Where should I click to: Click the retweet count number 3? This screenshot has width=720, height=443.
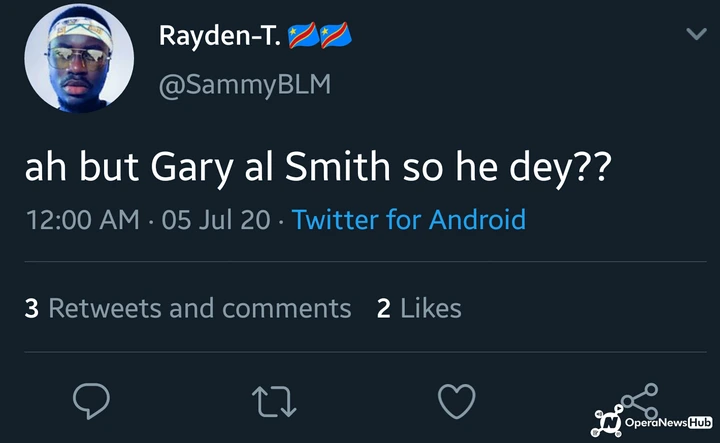[31, 308]
